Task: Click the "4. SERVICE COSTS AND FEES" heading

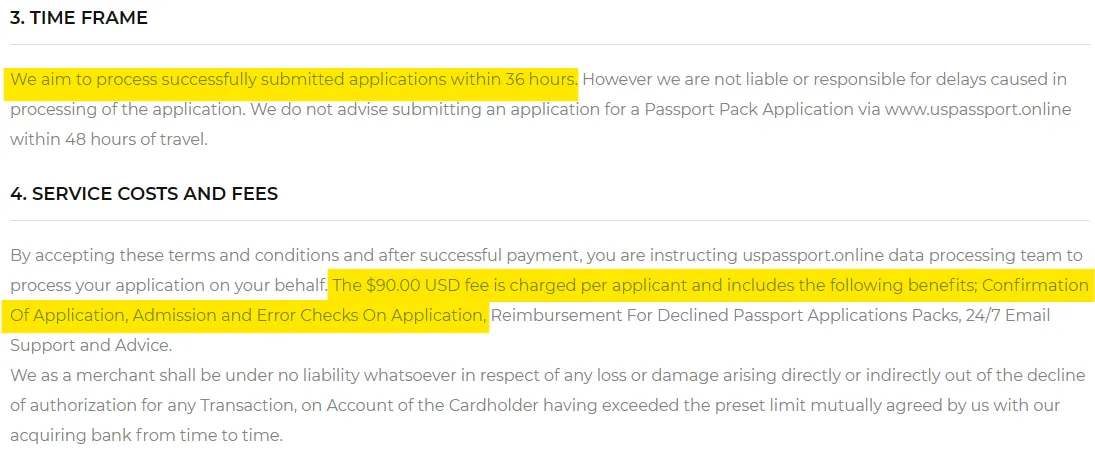Action: [144, 194]
